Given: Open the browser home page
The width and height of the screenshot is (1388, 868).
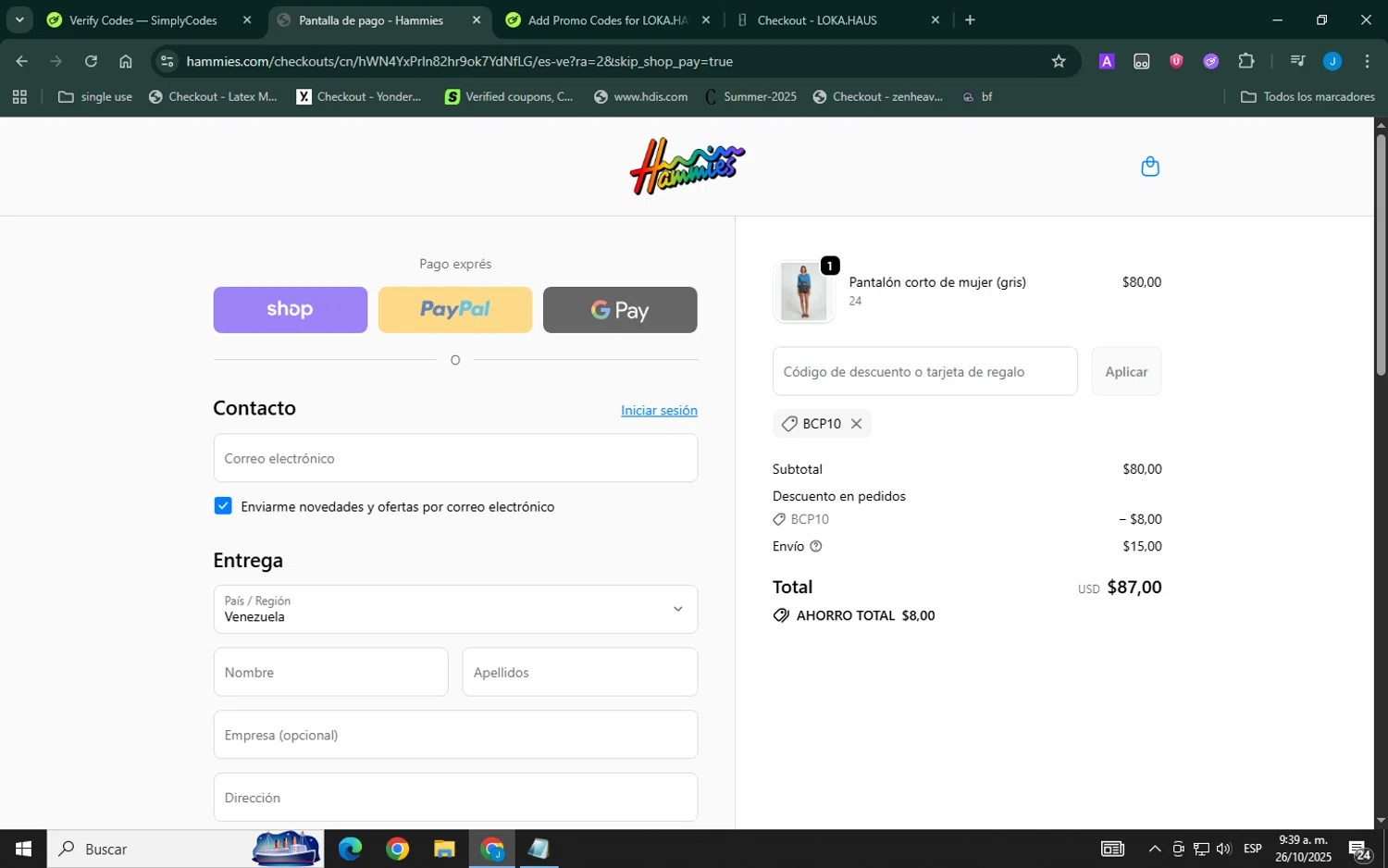Looking at the screenshot, I should pyautogui.click(x=126, y=61).
